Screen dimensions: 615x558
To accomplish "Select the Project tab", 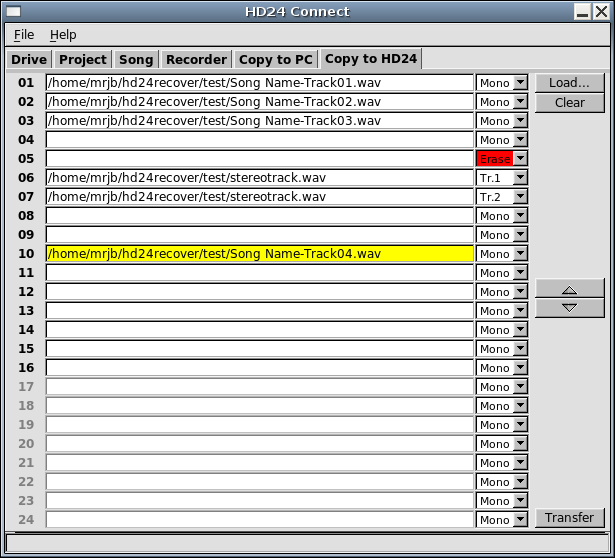I will tap(82, 60).
